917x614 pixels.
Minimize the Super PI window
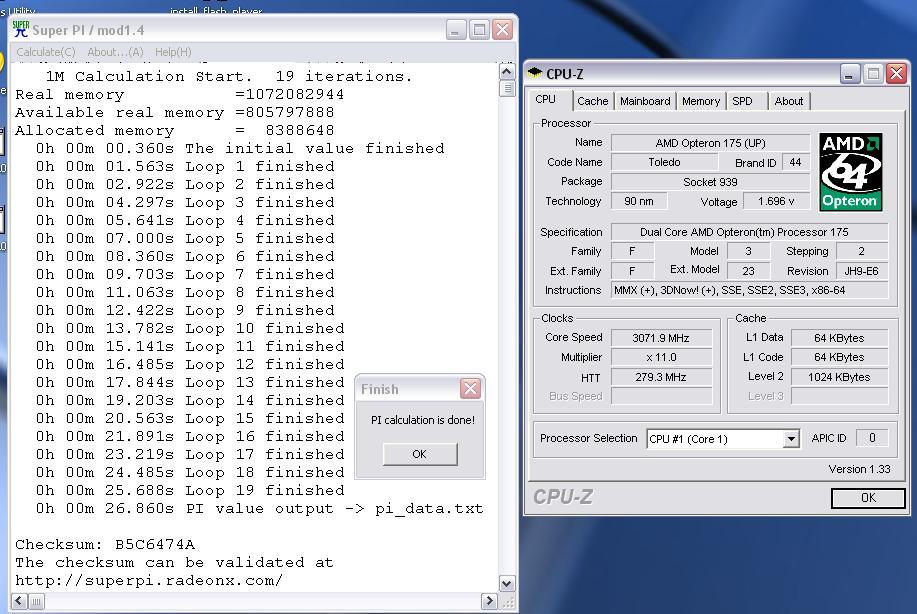[x=456, y=29]
